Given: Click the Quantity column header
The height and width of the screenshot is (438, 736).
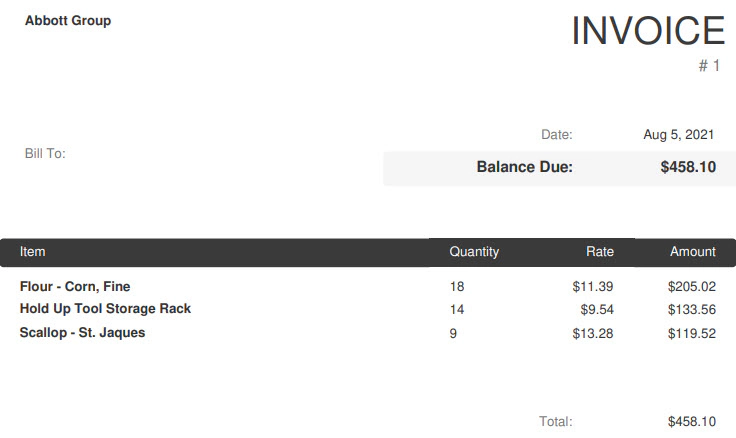Looking at the screenshot, I should pyautogui.click(x=474, y=252).
